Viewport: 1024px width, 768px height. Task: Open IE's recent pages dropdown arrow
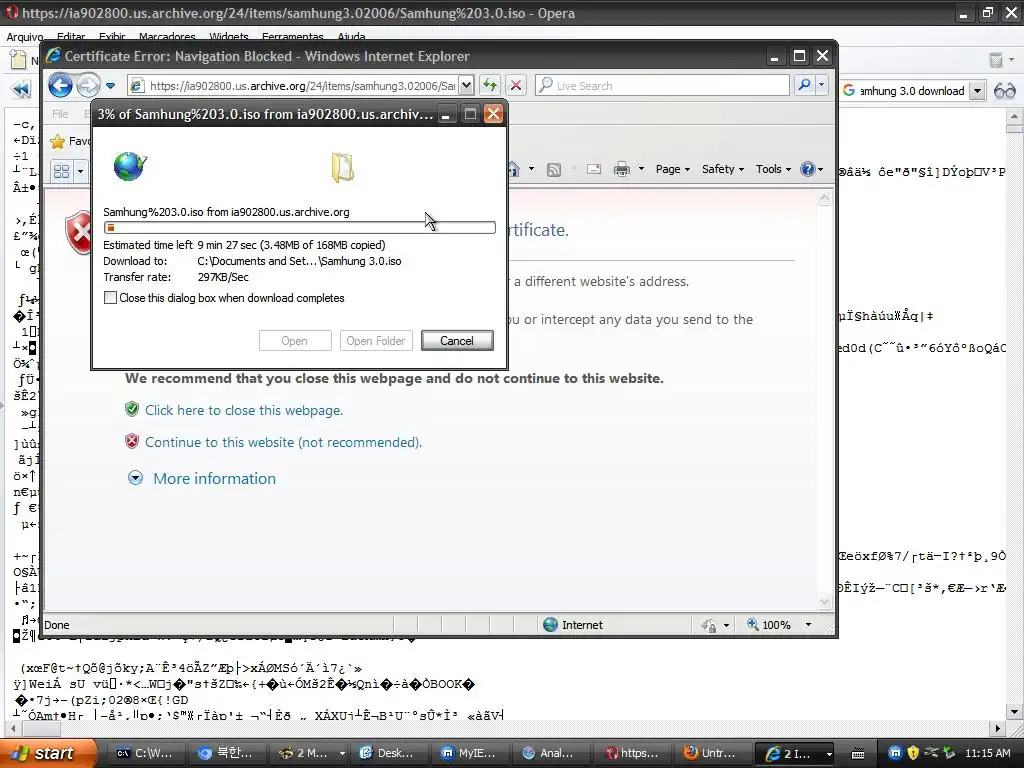pyautogui.click(x=110, y=86)
